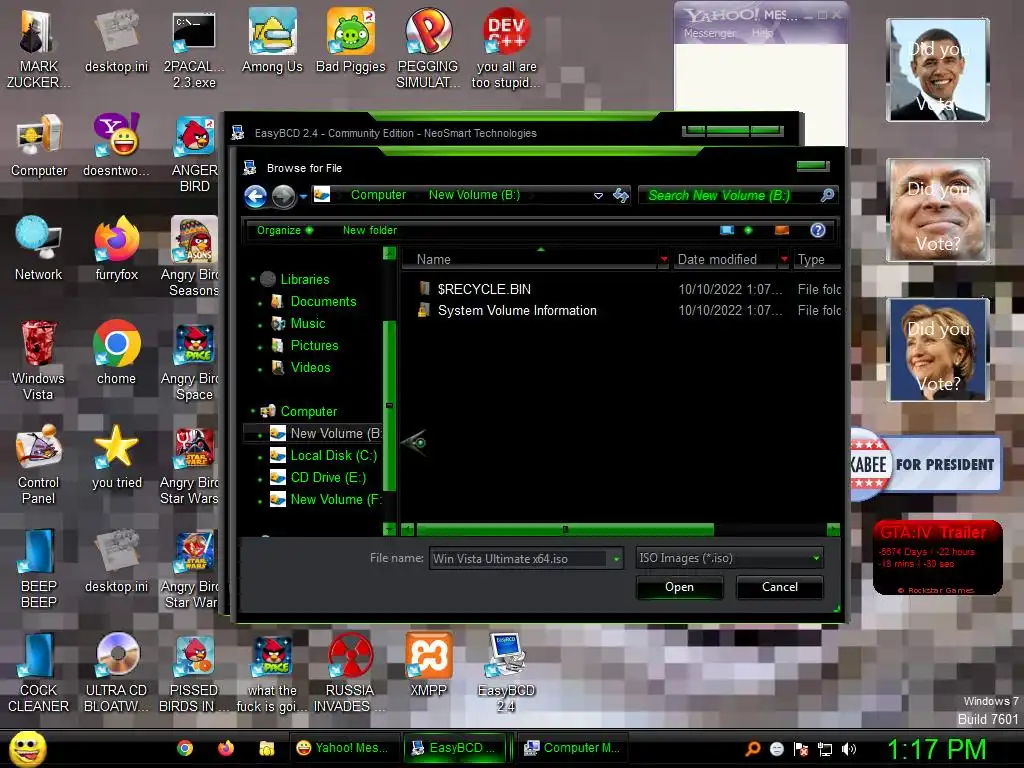This screenshot has width=1024, height=768.
Task: Open the EasyBCD 2.4 desktop icon
Action: tap(506, 671)
